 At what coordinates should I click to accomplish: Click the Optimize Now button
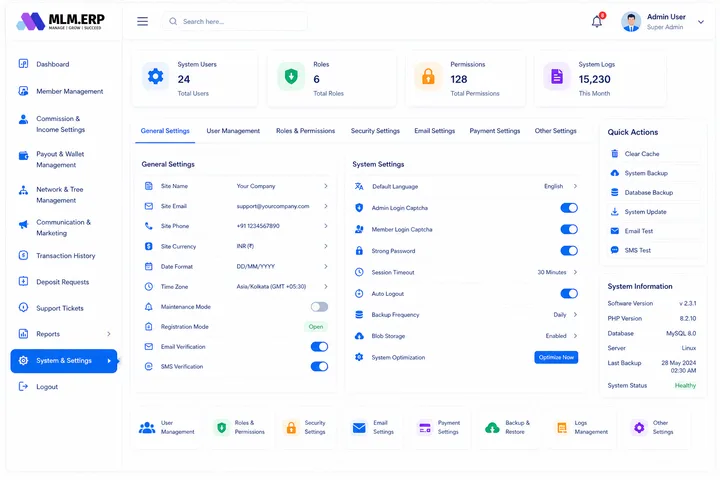556,357
